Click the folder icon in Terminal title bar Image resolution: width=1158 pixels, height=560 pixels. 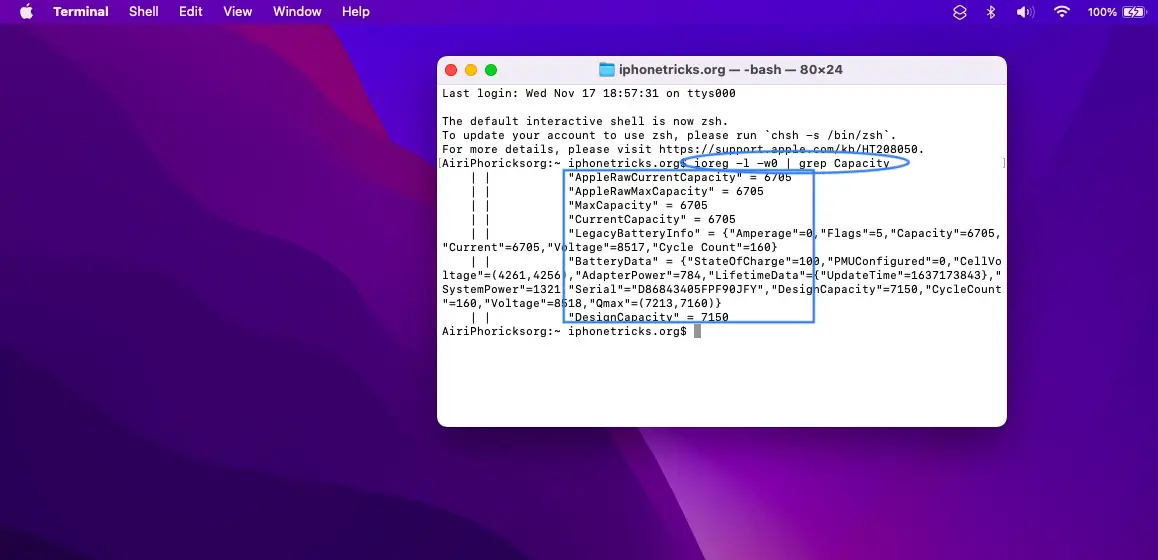[606, 70]
